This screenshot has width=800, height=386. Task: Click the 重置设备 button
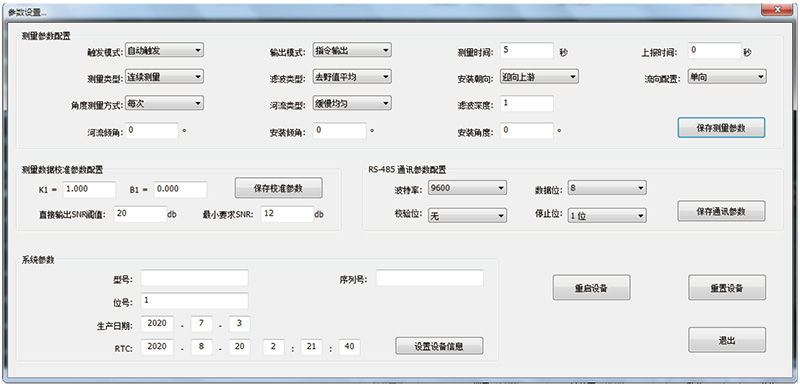tap(727, 288)
